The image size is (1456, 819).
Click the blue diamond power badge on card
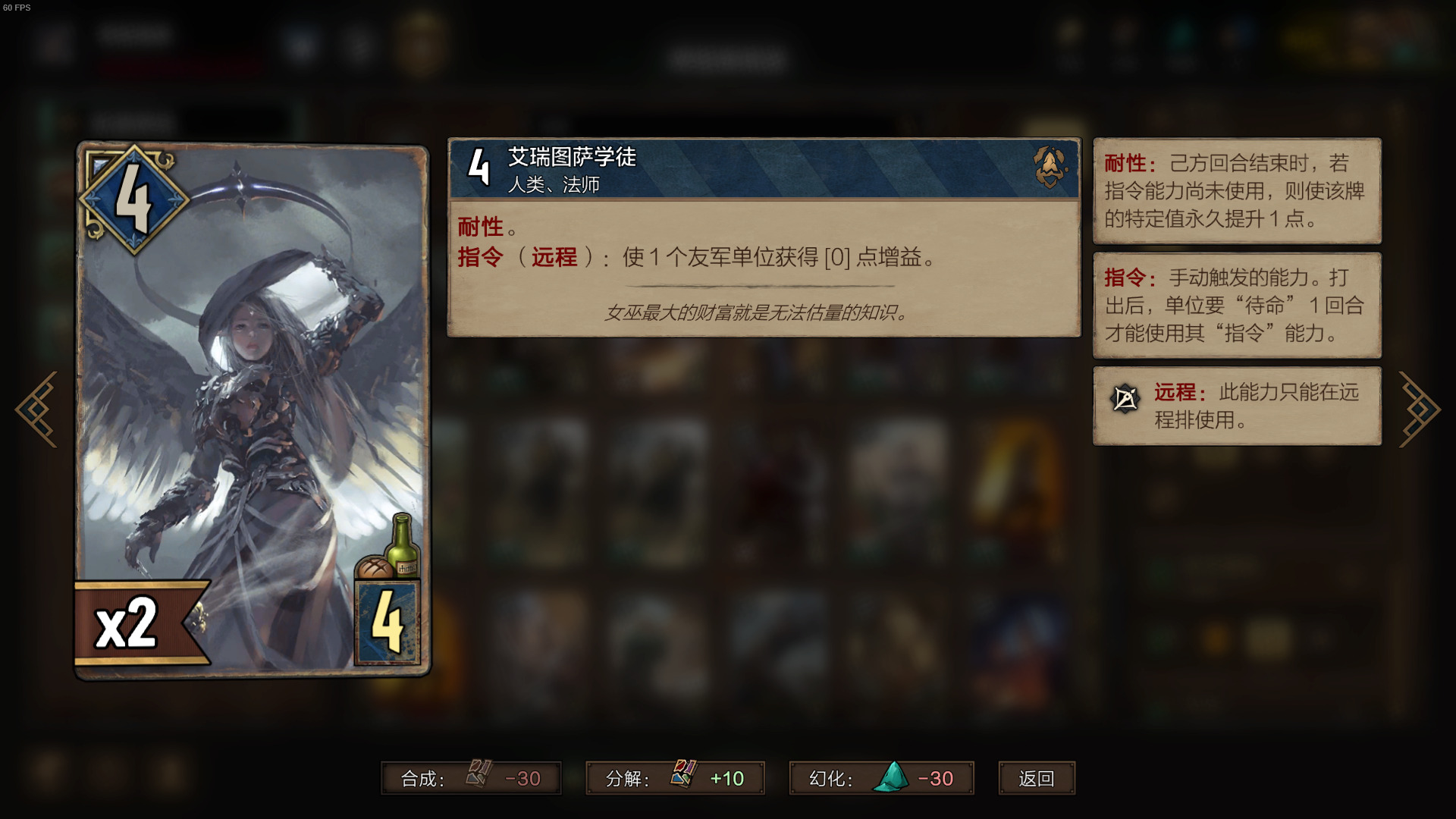[134, 200]
